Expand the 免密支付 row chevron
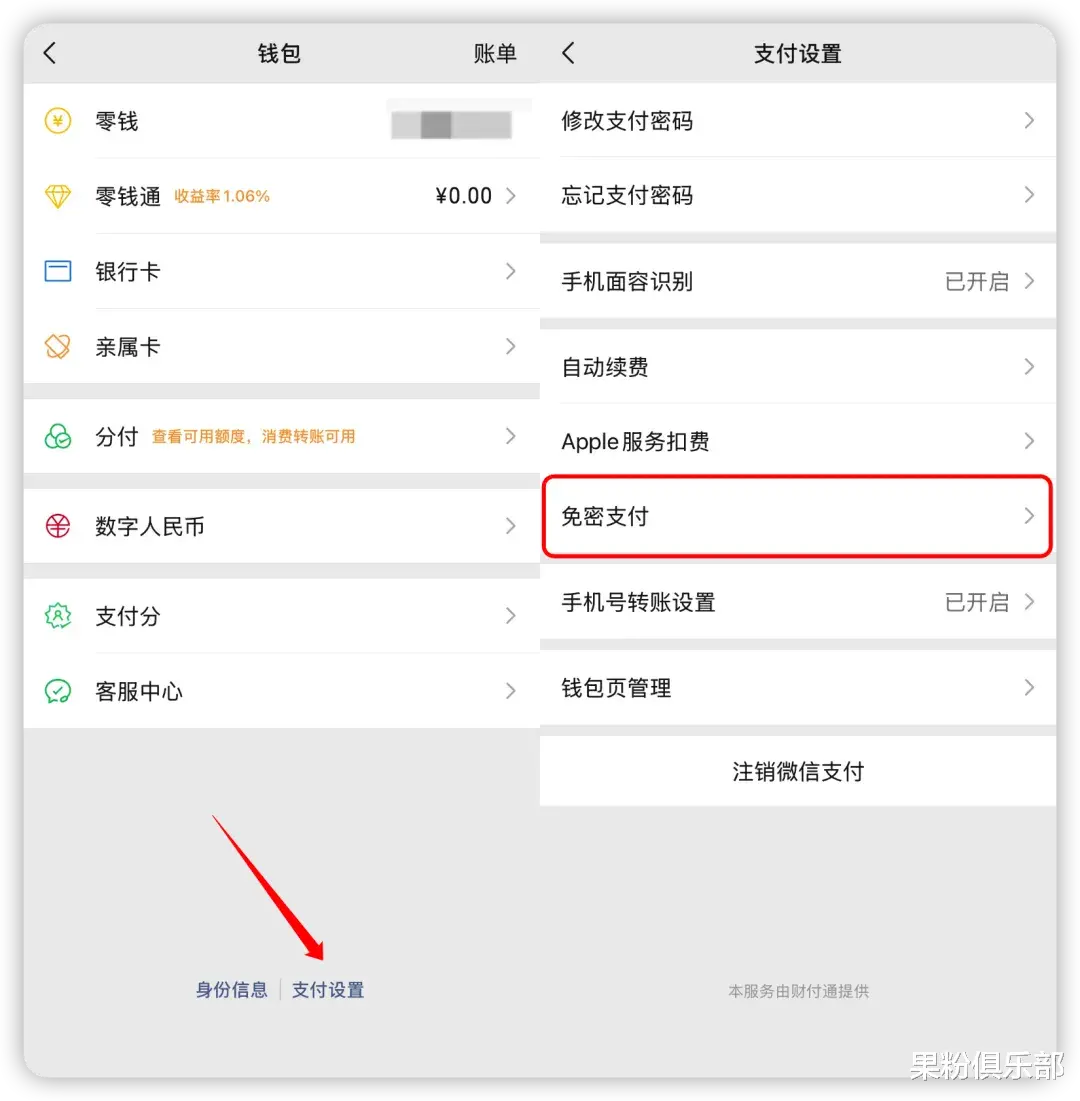This screenshot has height=1101, width=1080. (1029, 516)
